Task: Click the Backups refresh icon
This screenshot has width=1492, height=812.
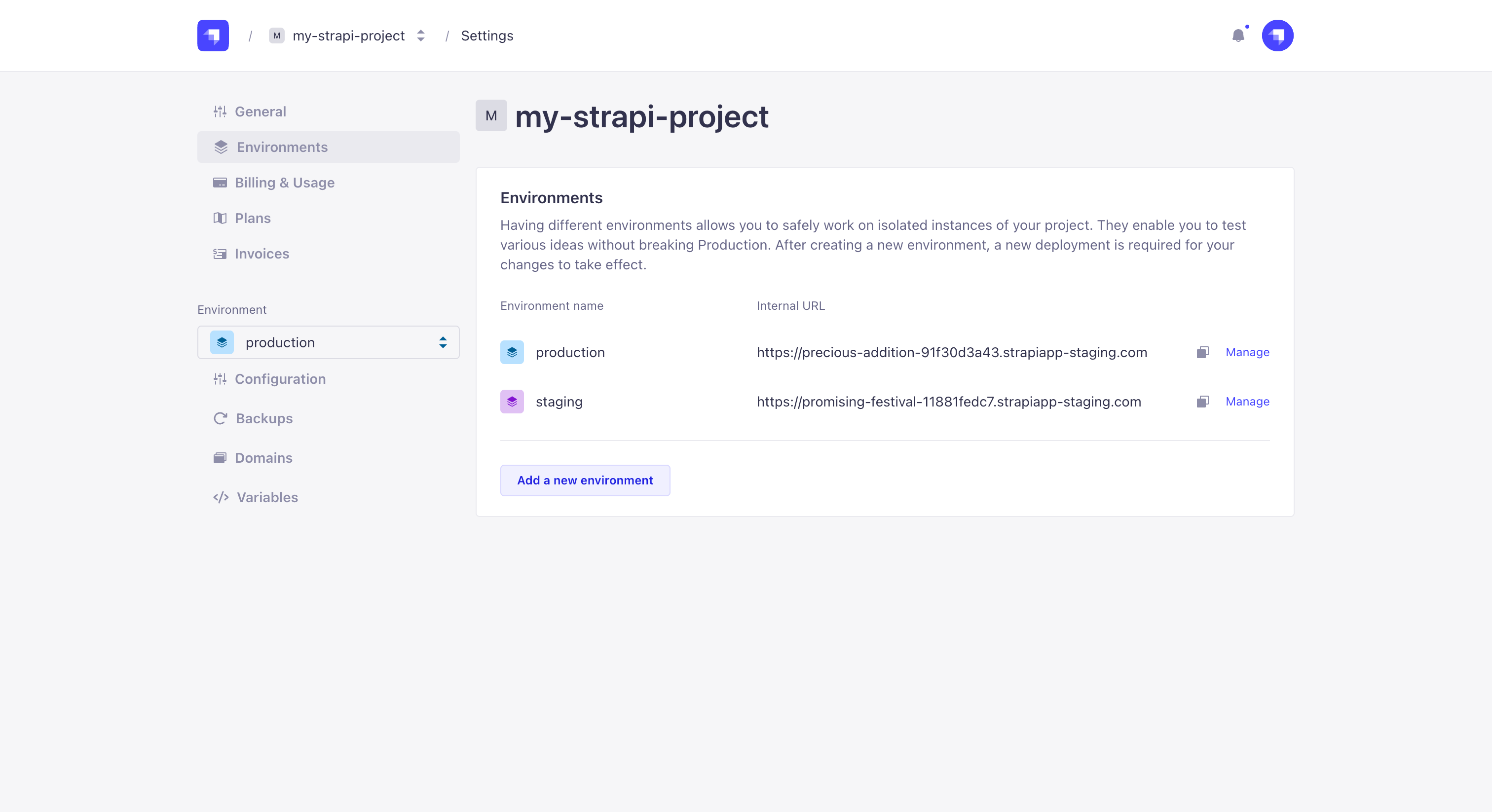Action: pos(220,418)
